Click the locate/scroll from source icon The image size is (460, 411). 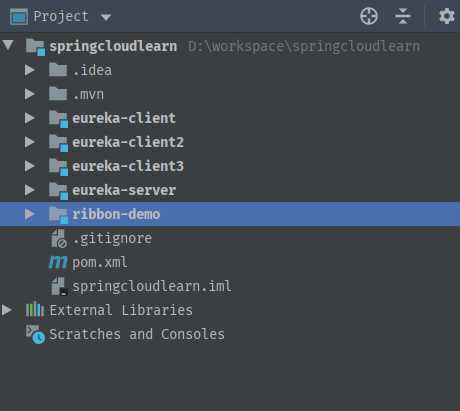[369, 16]
